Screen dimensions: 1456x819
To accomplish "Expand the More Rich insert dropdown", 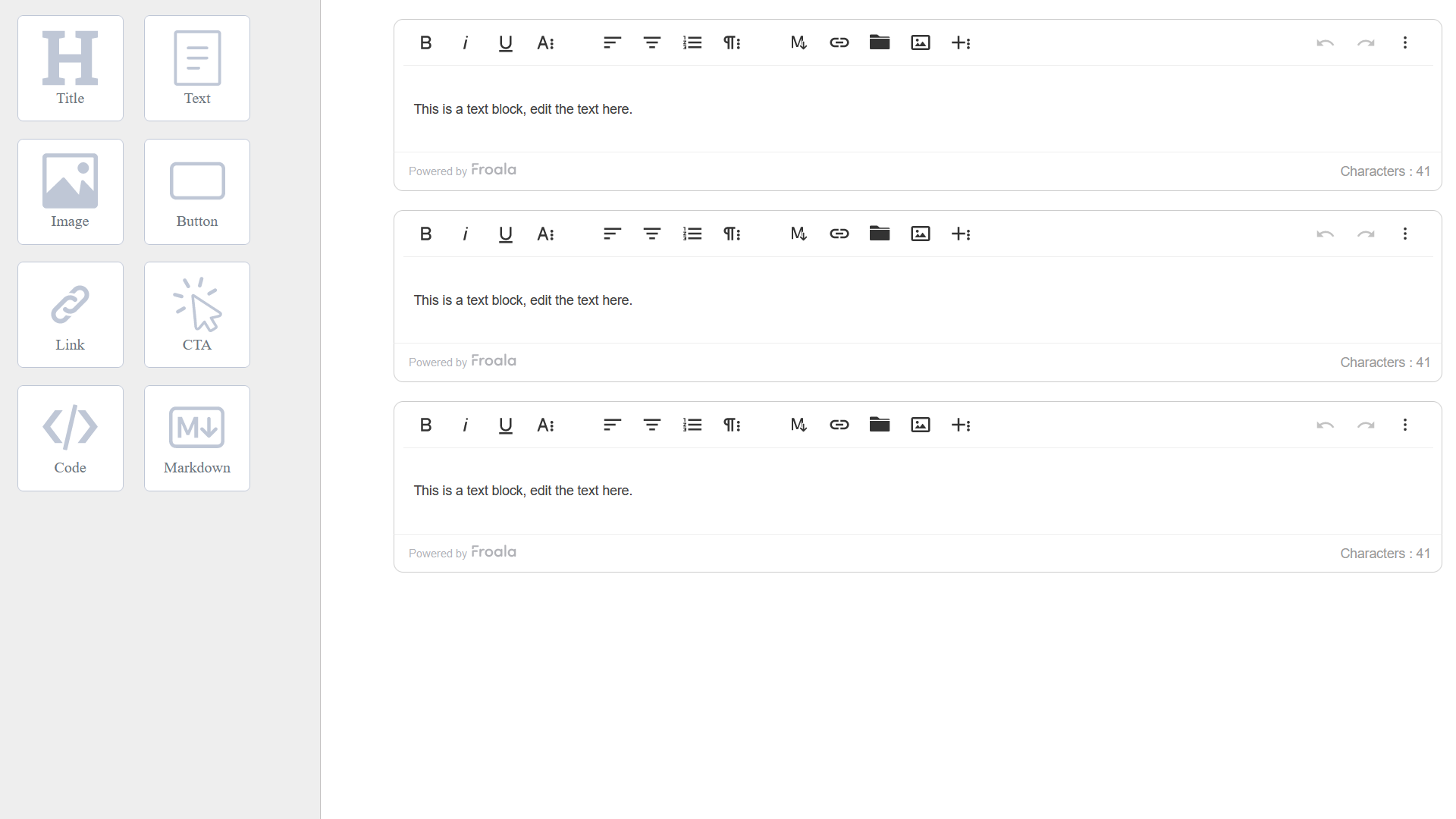I will tap(961, 42).
